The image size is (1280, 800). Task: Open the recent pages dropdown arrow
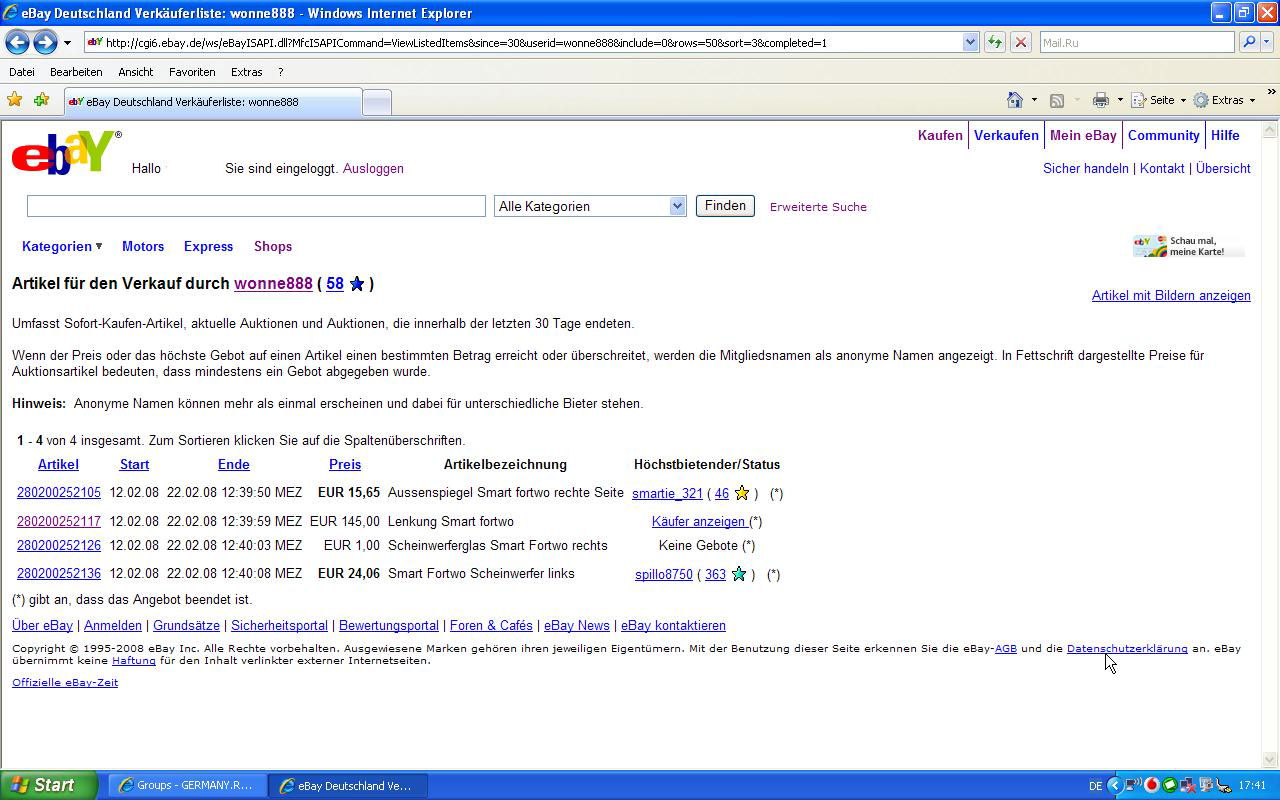(x=67, y=43)
